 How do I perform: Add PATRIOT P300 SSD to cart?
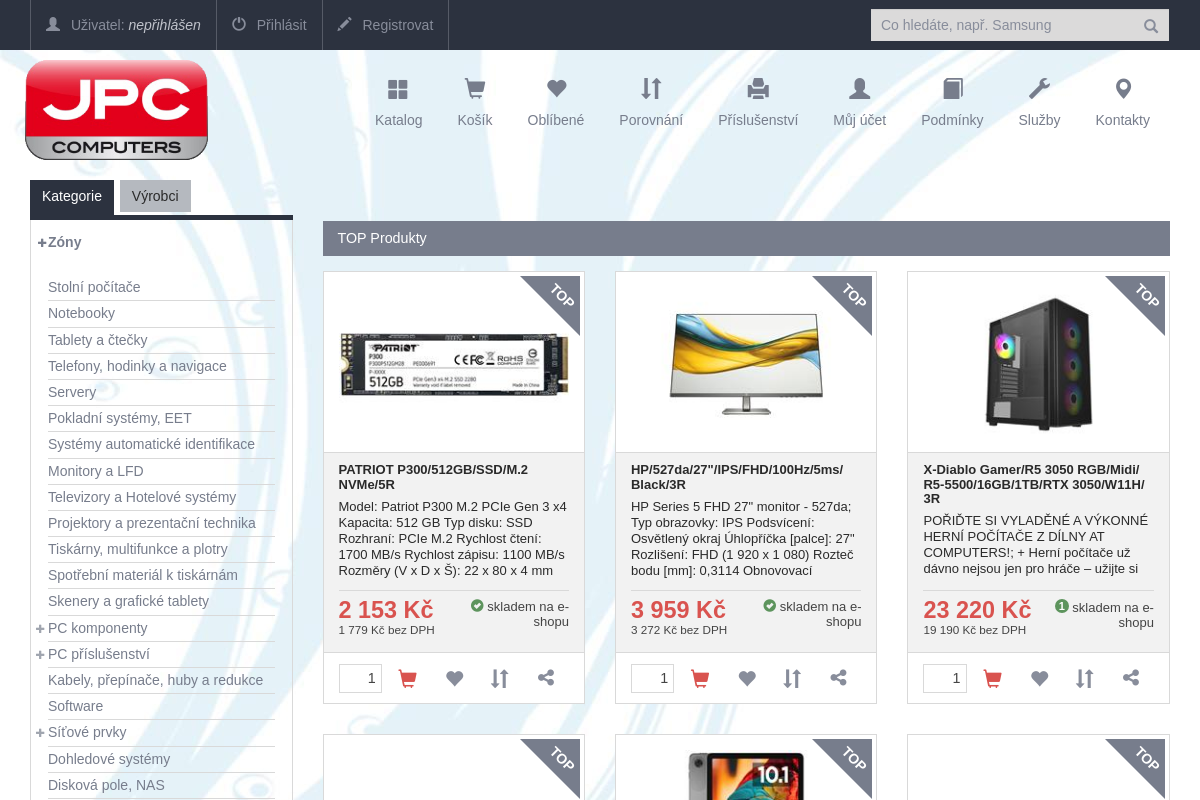tap(407, 679)
